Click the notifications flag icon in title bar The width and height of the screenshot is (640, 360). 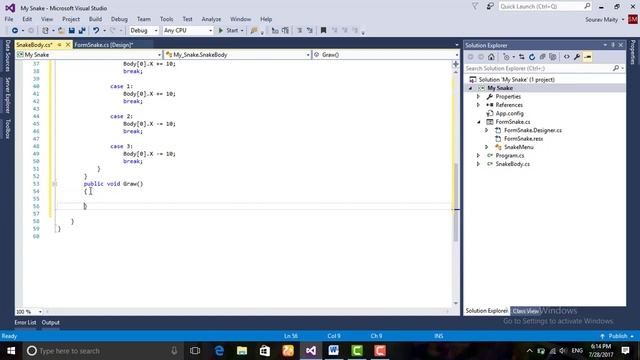point(475,6)
